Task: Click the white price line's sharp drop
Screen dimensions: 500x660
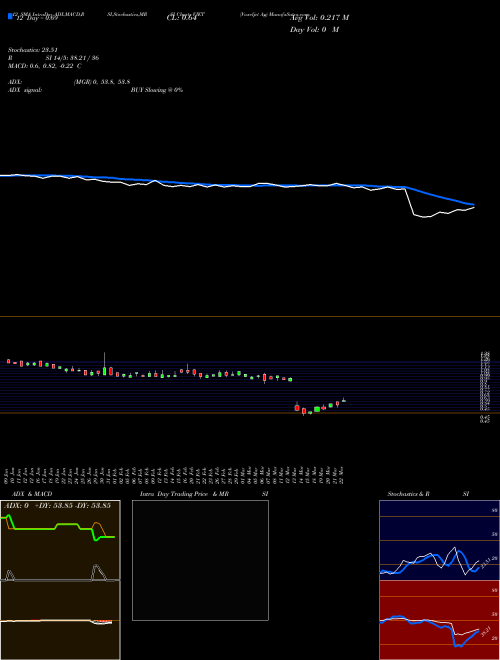Action: (410, 202)
